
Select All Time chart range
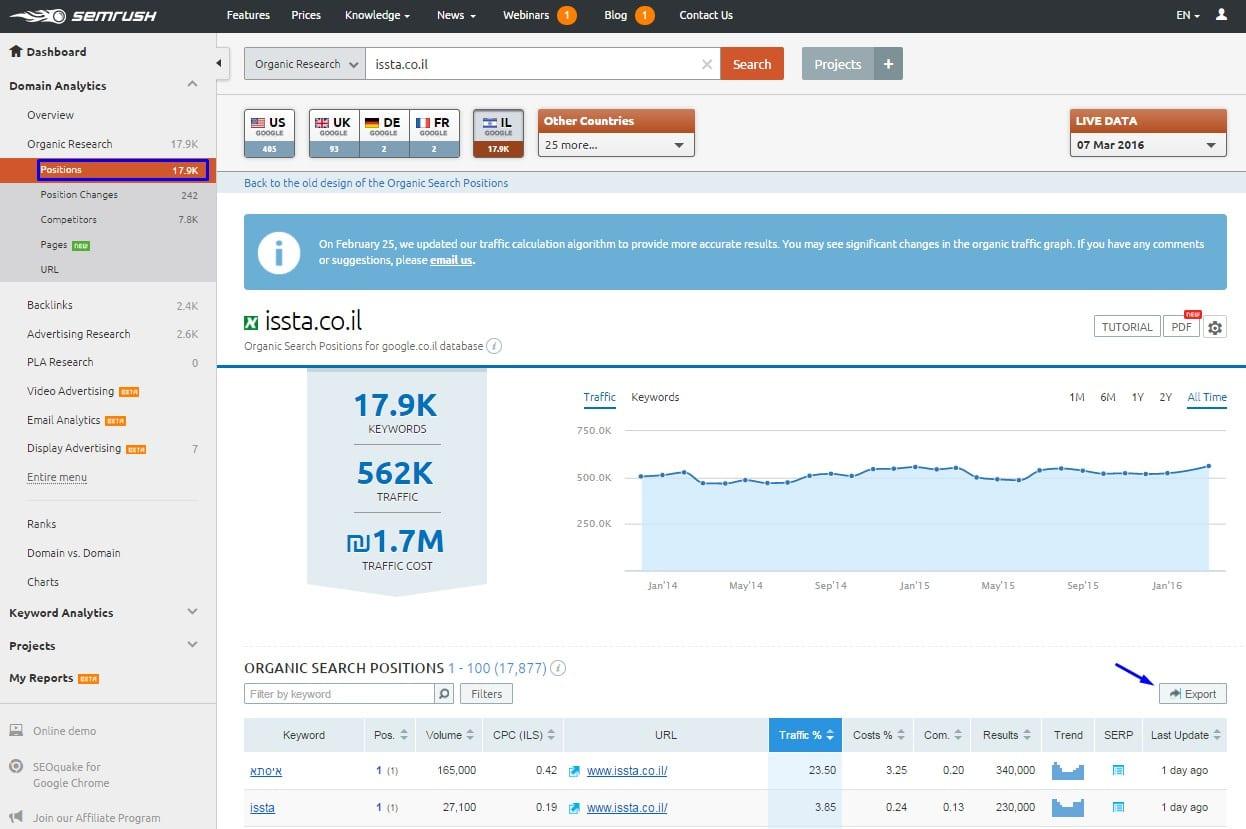pyautogui.click(x=1207, y=397)
